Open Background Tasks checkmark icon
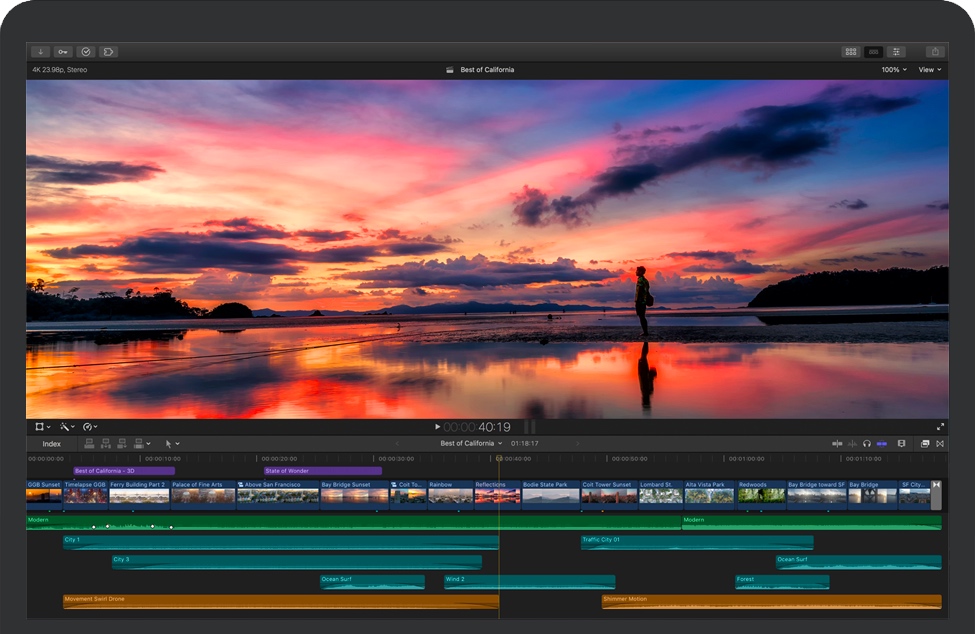The width and height of the screenshot is (975, 634). tap(86, 51)
